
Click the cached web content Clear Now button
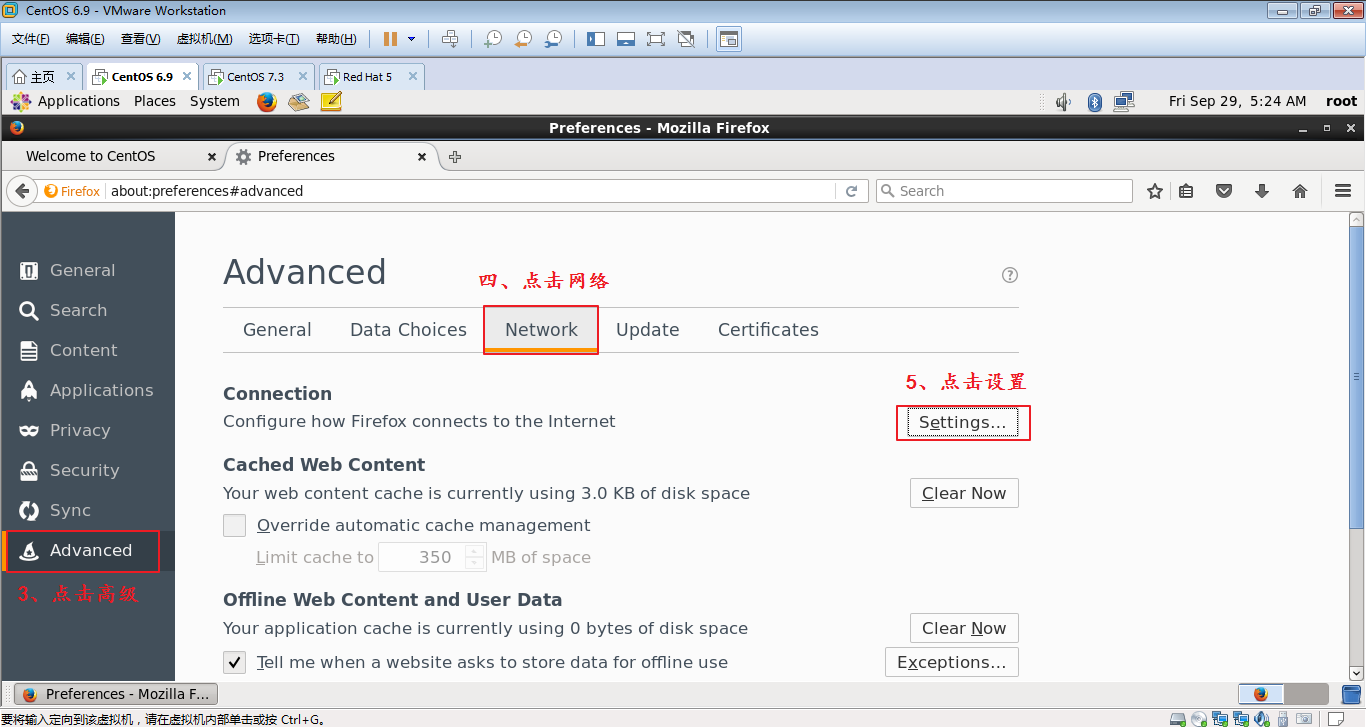pos(964,493)
